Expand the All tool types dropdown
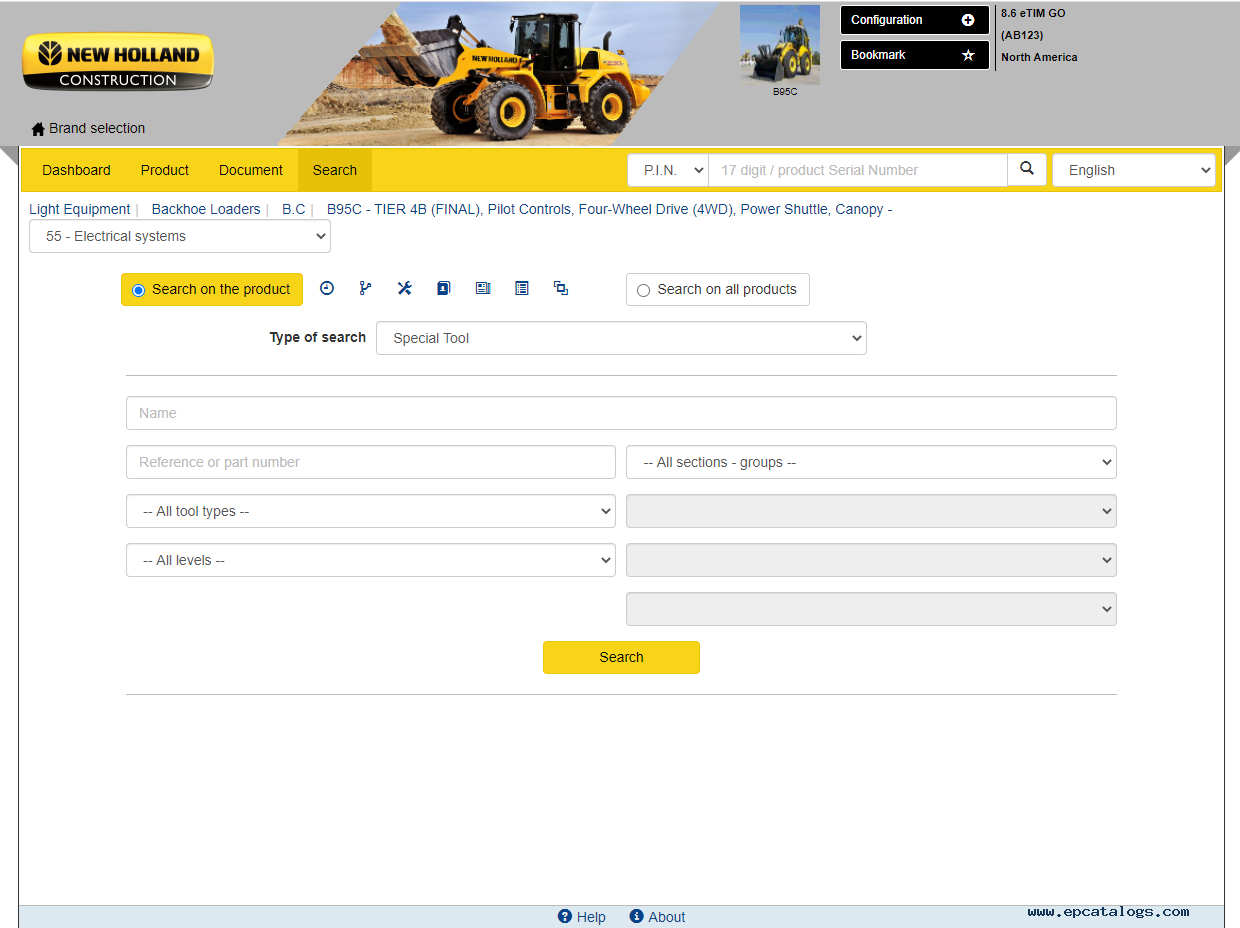Image resolution: width=1240 pixels, height=928 pixels. pyautogui.click(x=370, y=511)
